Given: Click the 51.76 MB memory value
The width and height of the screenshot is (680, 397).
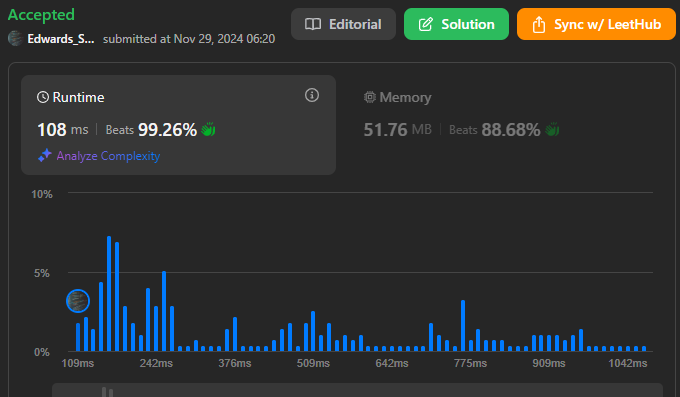Looking at the screenshot, I should 397,129.
